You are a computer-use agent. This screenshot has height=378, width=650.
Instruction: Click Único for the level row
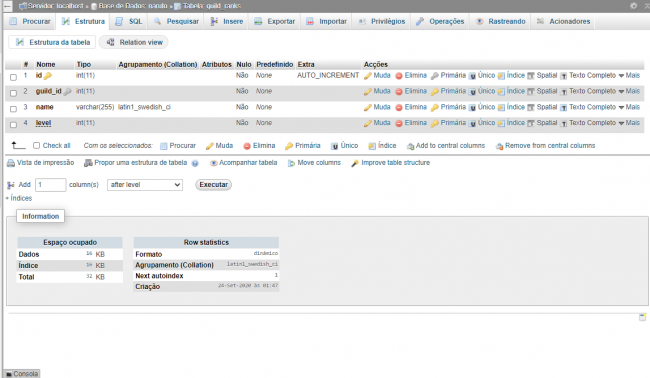(x=482, y=123)
